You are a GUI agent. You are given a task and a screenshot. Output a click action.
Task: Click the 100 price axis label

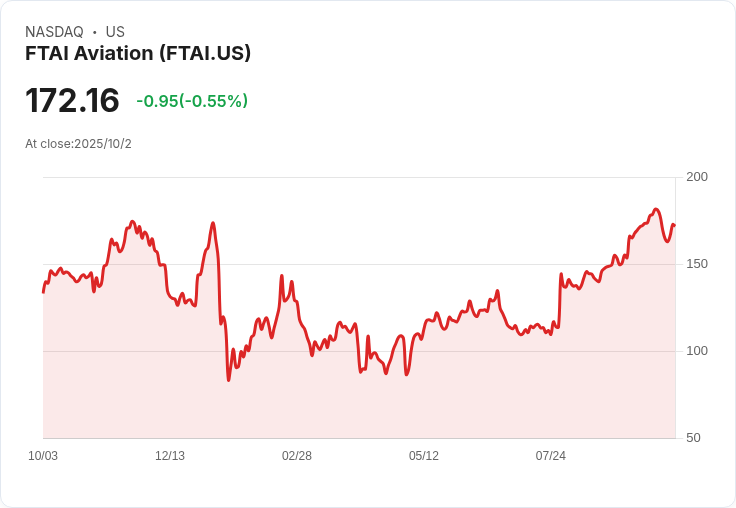click(x=697, y=351)
